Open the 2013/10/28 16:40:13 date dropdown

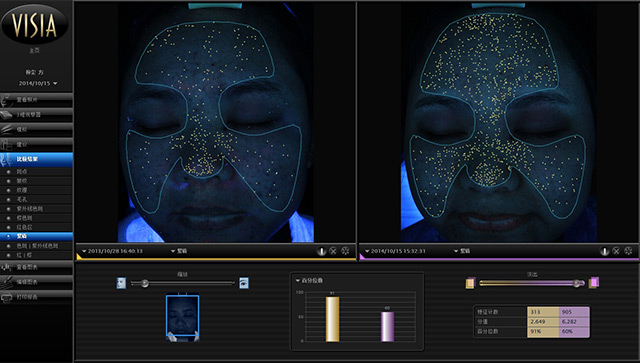click(x=113, y=251)
